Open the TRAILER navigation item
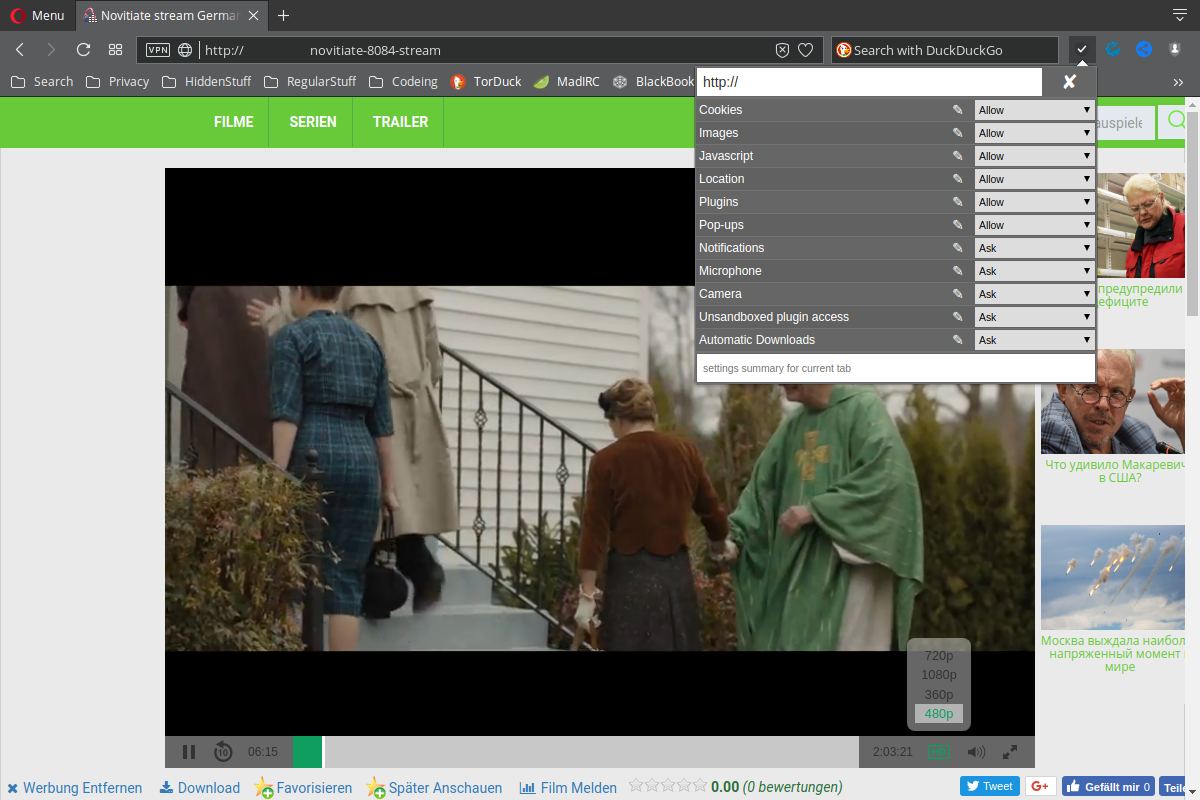 point(400,122)
